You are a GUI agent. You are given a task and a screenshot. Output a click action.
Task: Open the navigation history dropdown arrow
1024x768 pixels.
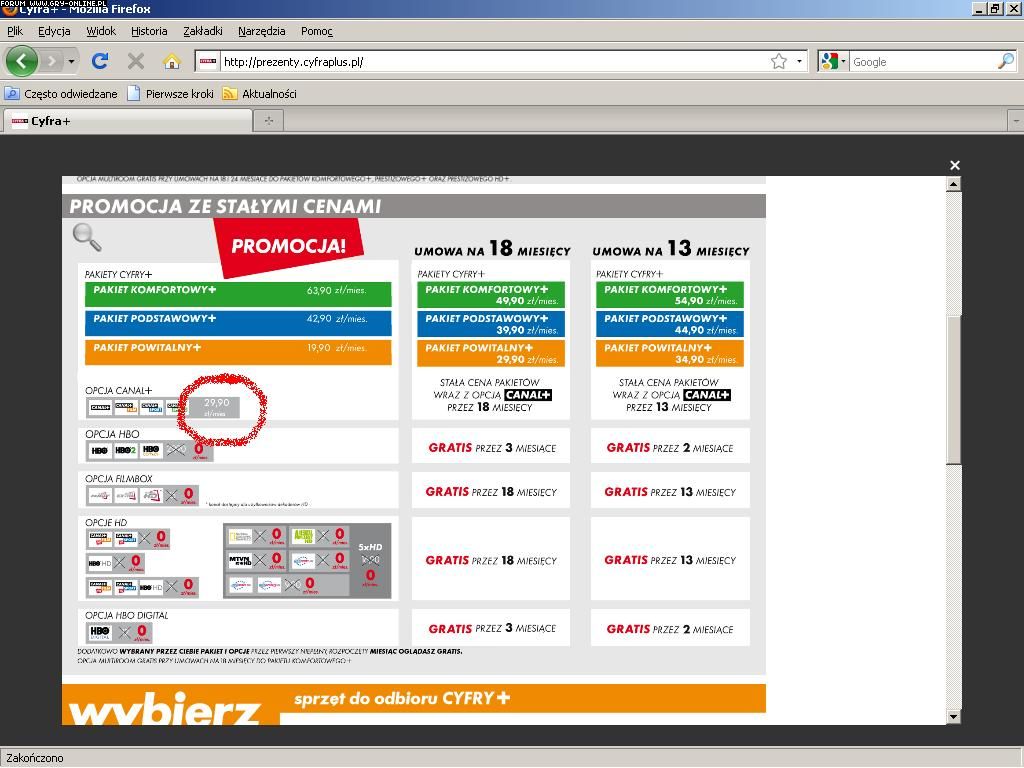(71, 61)
